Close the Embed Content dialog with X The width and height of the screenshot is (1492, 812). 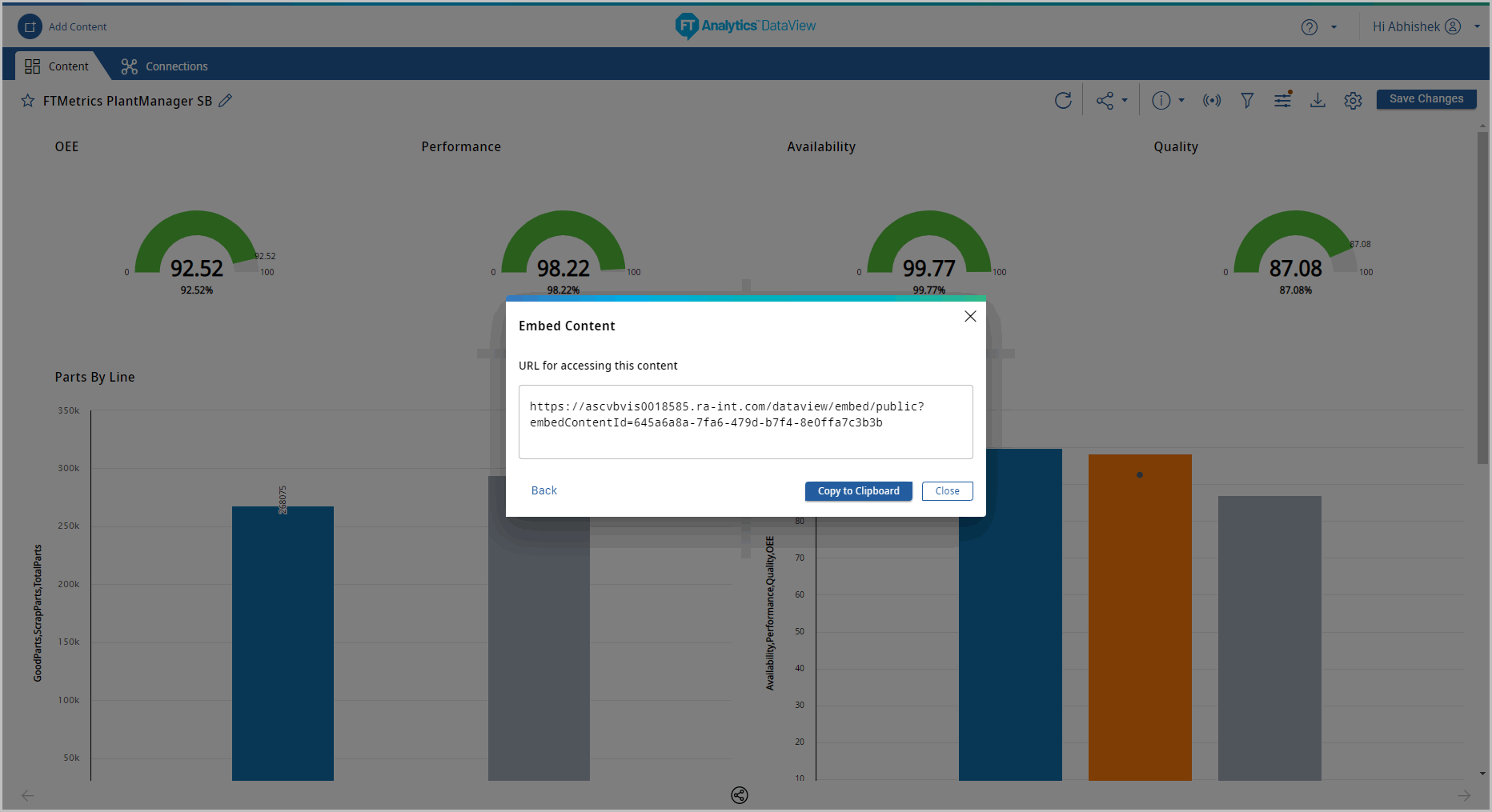[x=970, y=316]
